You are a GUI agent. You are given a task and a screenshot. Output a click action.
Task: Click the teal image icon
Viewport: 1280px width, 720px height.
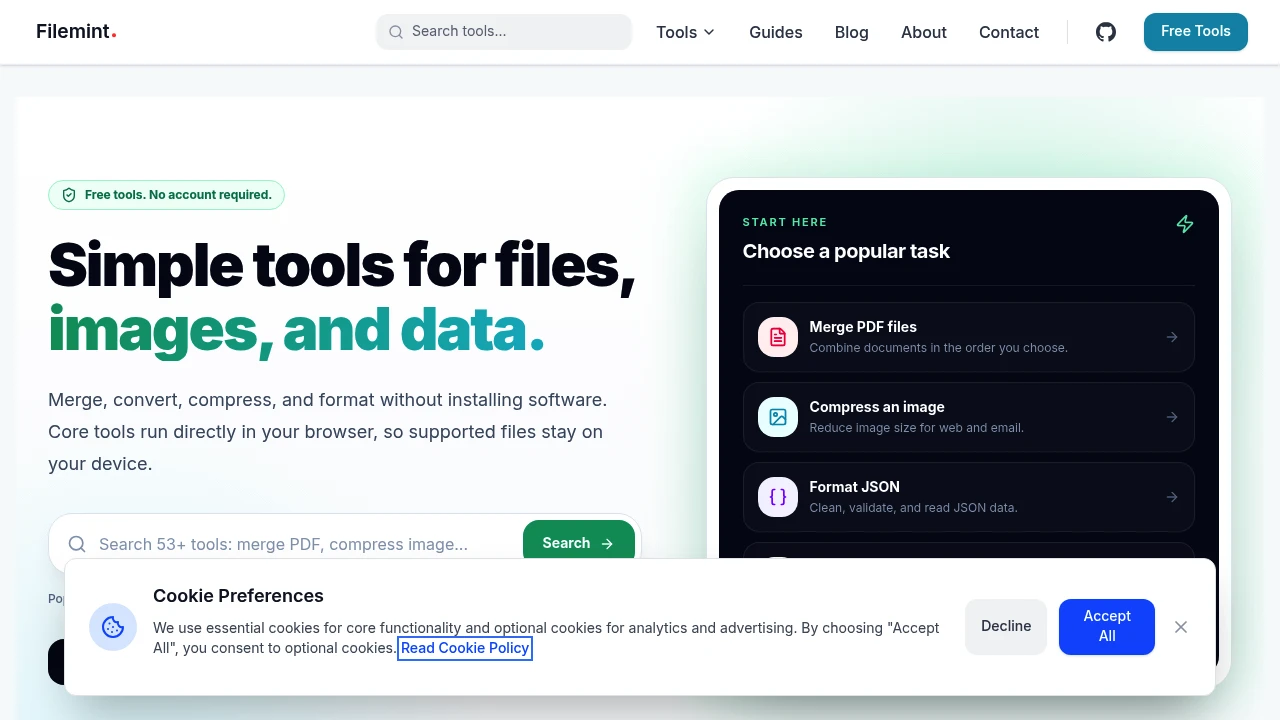click(x=778, y=417)
